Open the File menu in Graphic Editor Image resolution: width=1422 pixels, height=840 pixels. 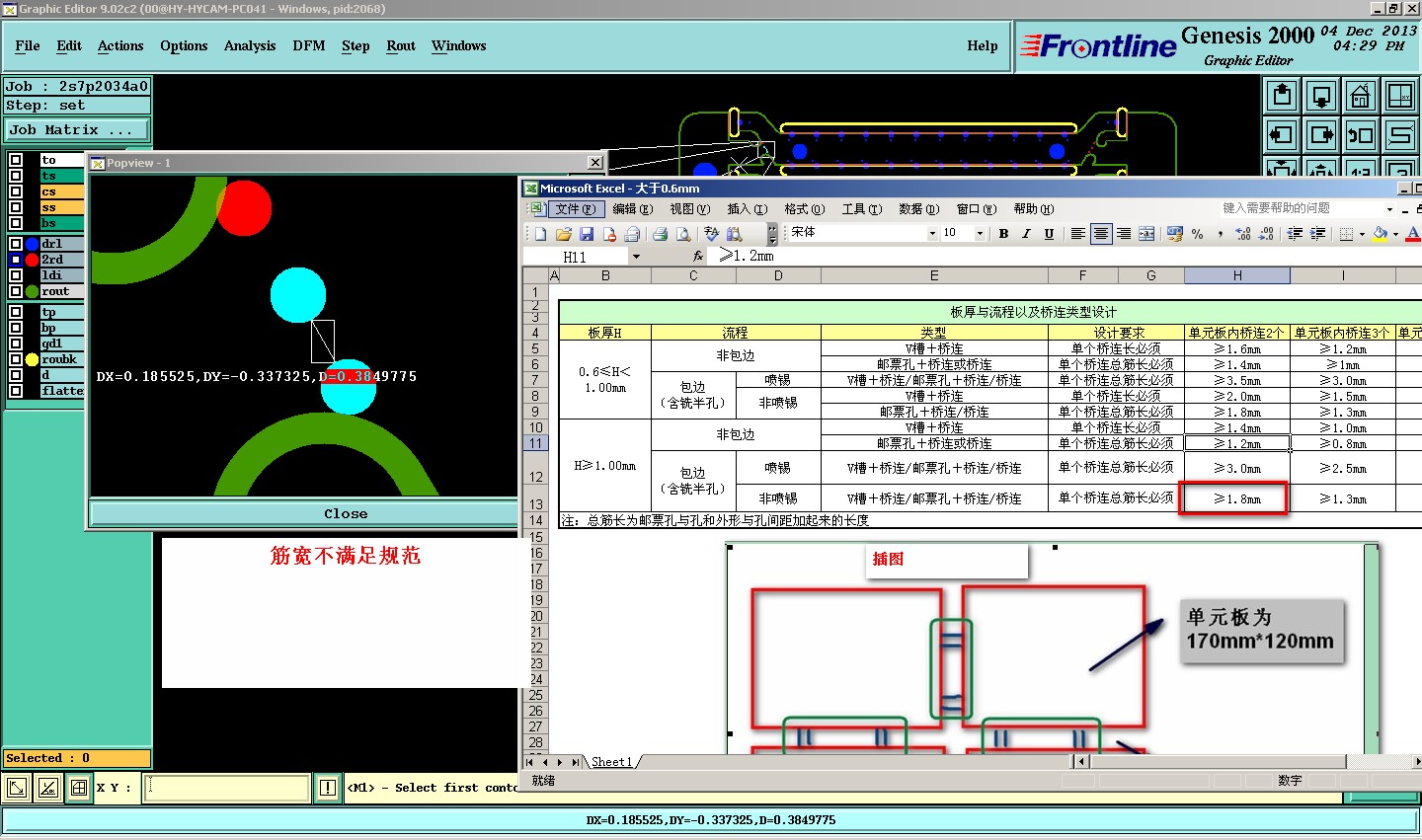click(x=28, y=45)
